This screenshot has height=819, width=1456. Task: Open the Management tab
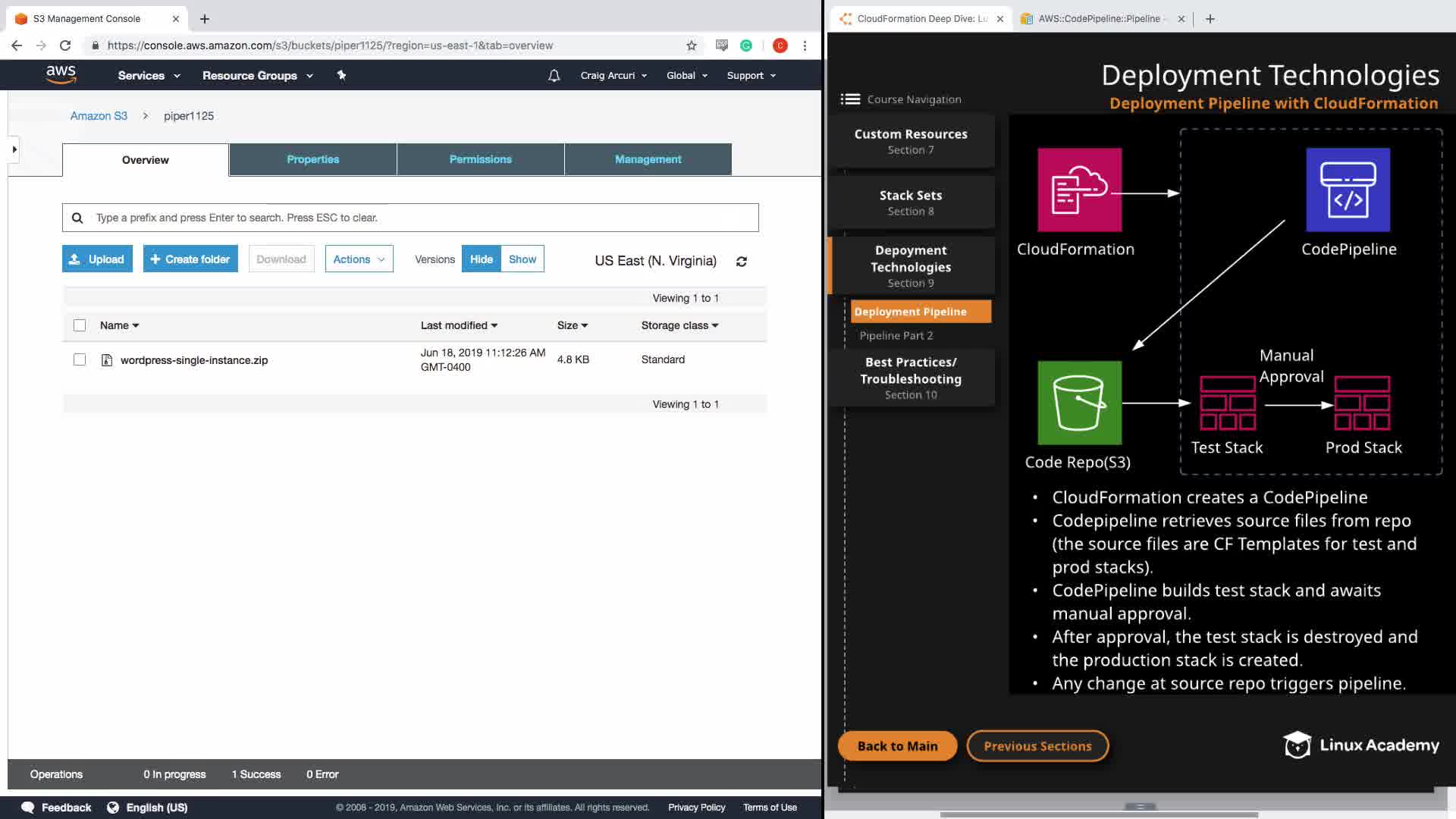pos(648,159)
